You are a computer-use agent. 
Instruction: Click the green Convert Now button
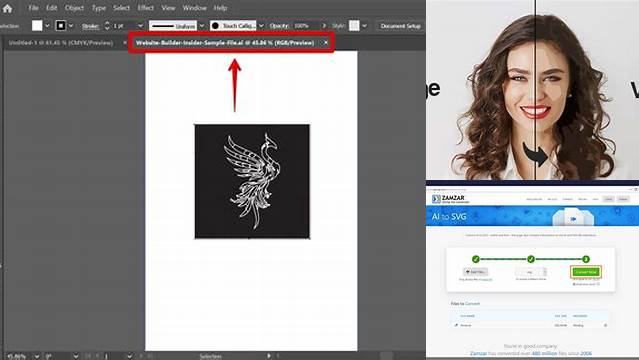(586, 272)
